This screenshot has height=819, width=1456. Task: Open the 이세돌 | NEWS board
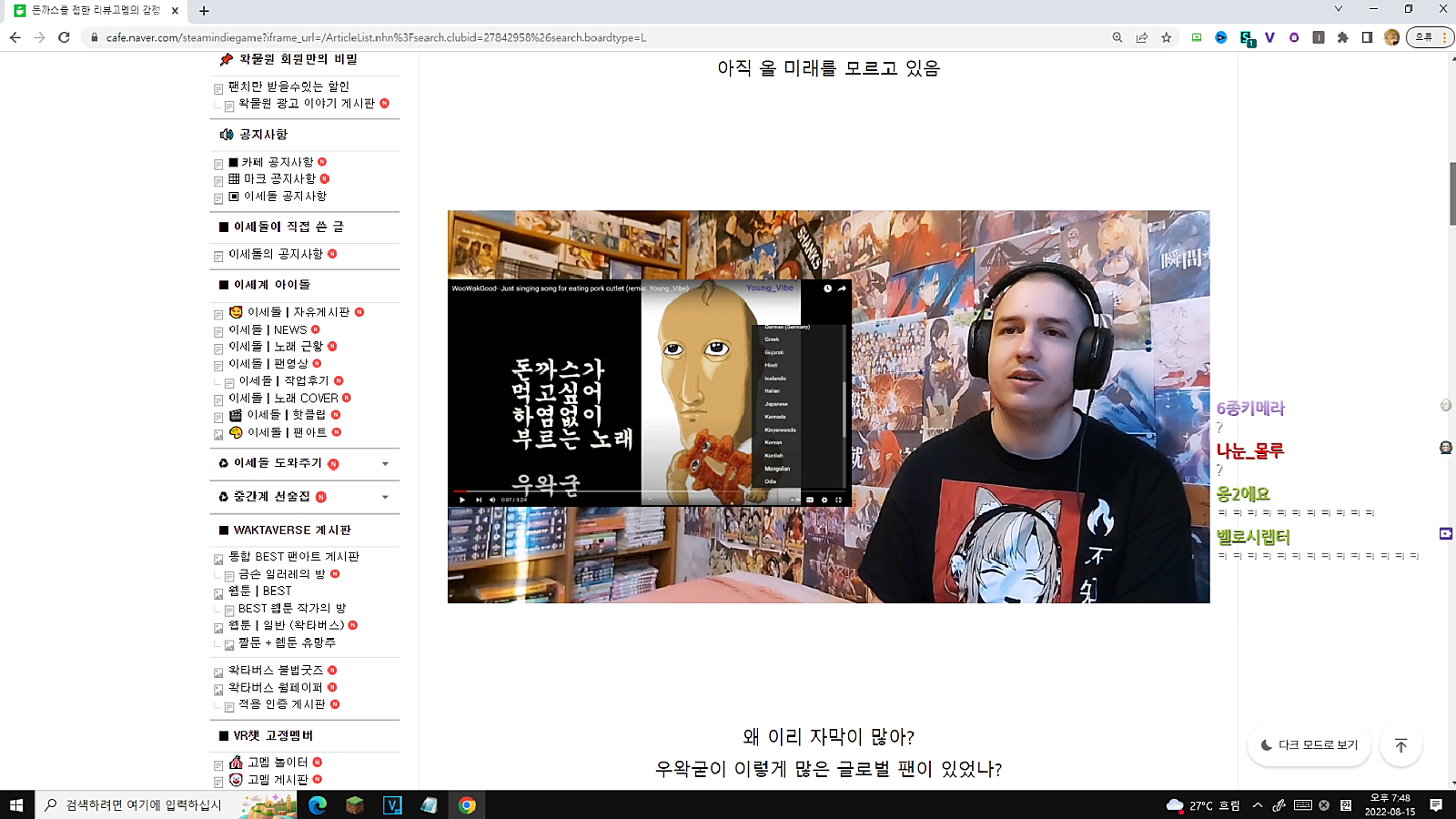268,329
